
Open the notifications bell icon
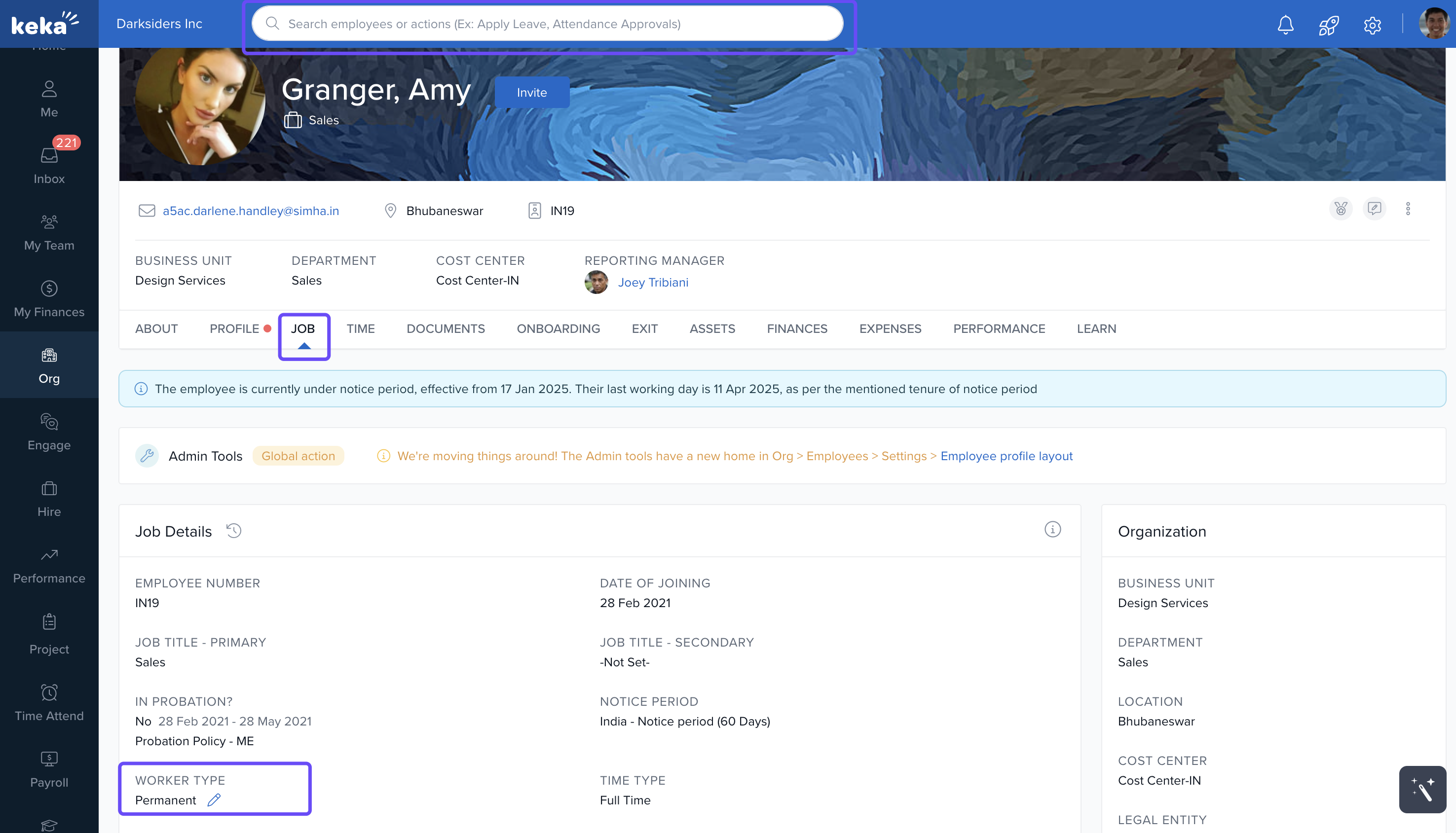click(1285, 24)
